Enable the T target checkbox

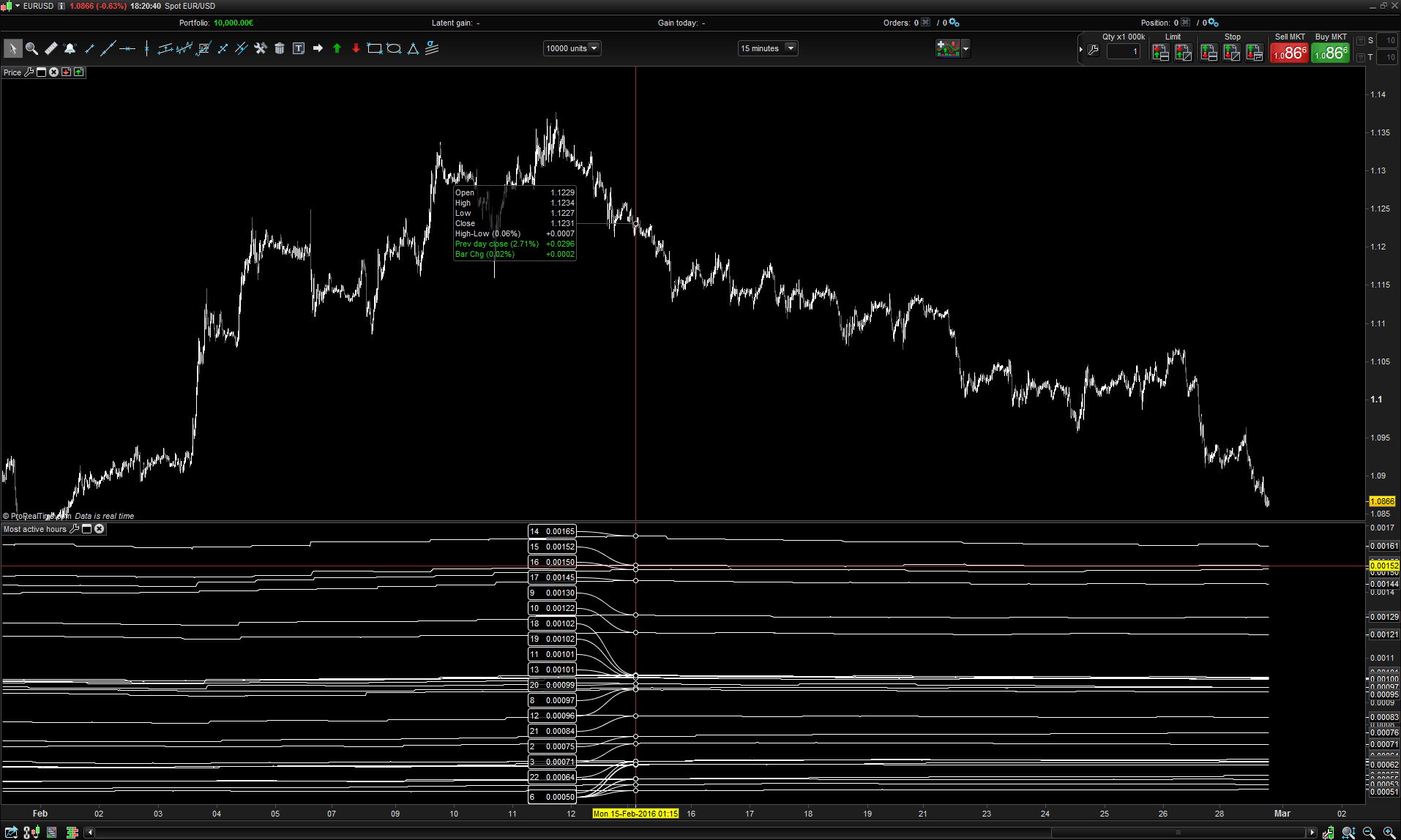[1361, 57]
